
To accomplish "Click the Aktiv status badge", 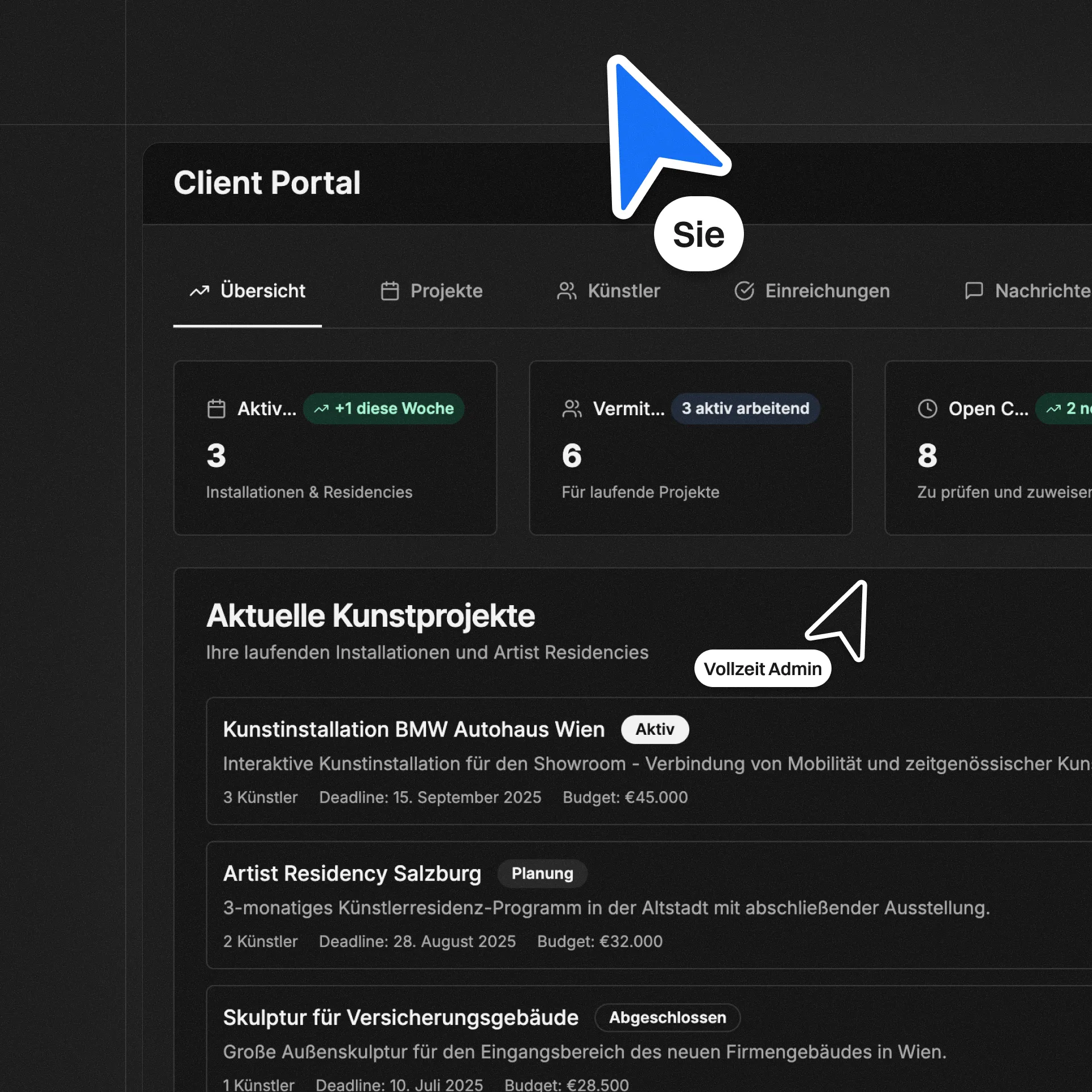I will point(655,729).
